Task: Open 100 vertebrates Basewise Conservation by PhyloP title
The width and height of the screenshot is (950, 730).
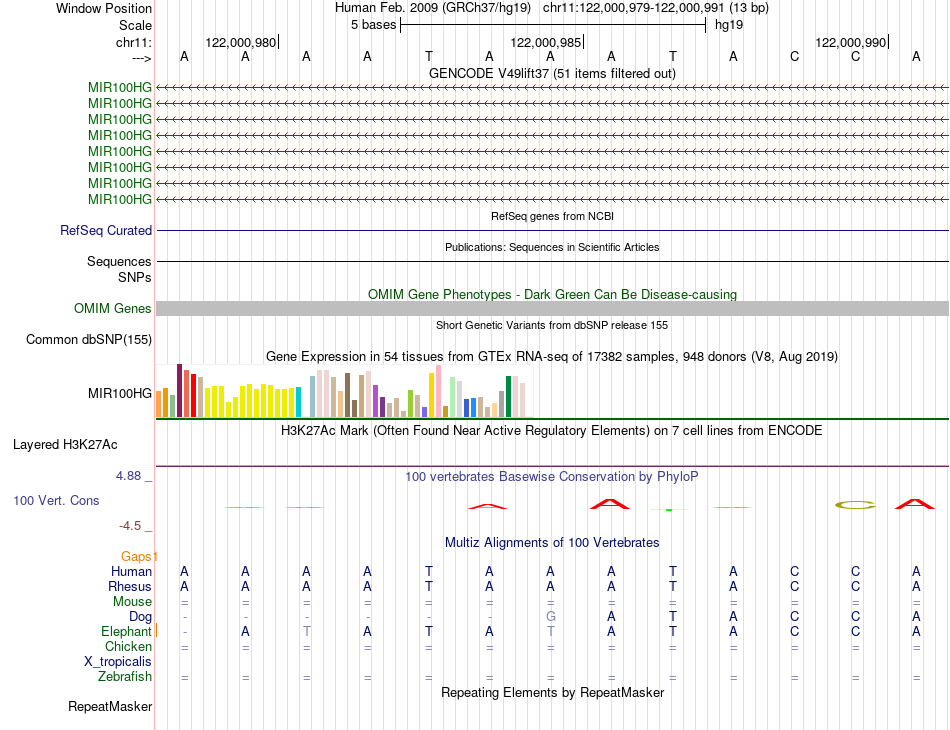Action: click(x=552, y=477)
